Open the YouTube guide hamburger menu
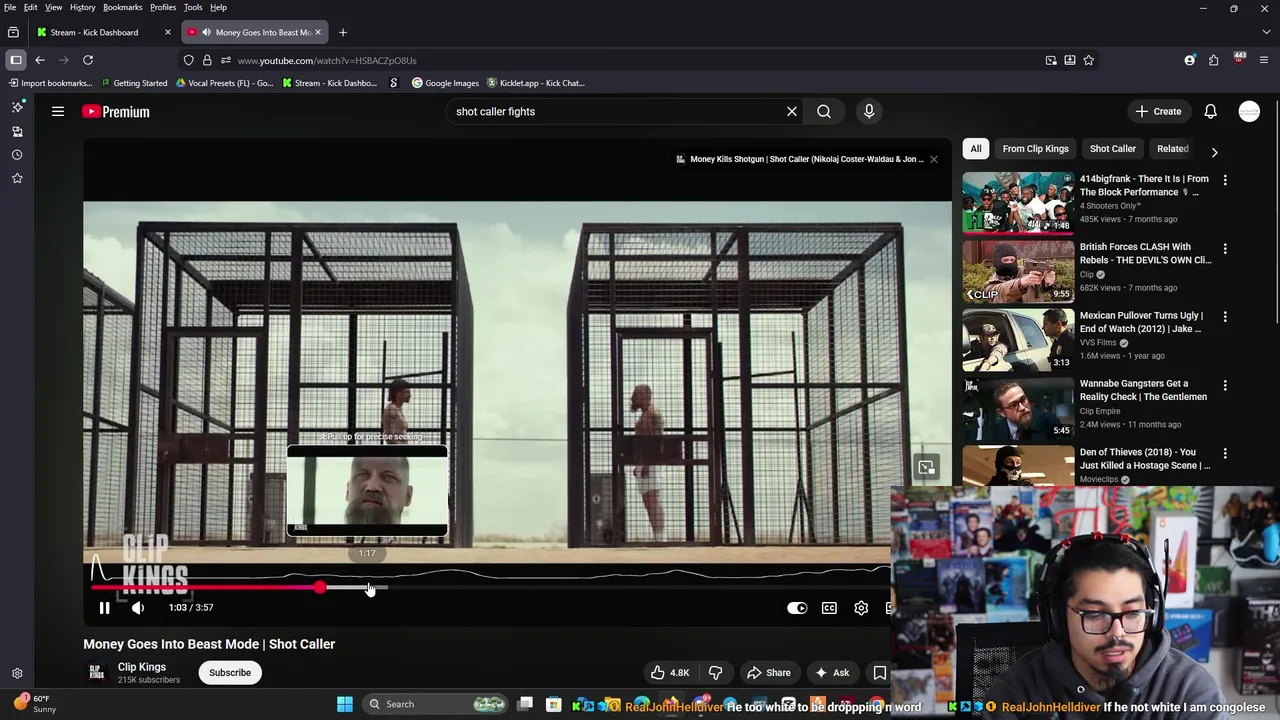 click(x=58, y=112)
